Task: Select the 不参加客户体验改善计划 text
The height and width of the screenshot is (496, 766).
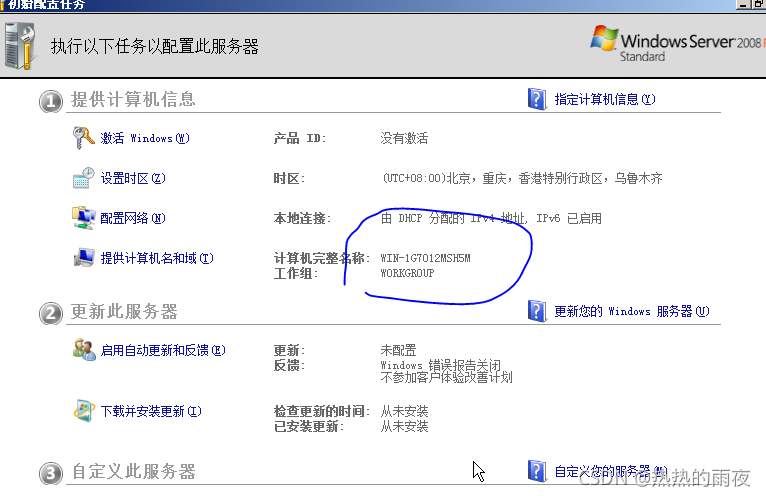Action: 447,377
